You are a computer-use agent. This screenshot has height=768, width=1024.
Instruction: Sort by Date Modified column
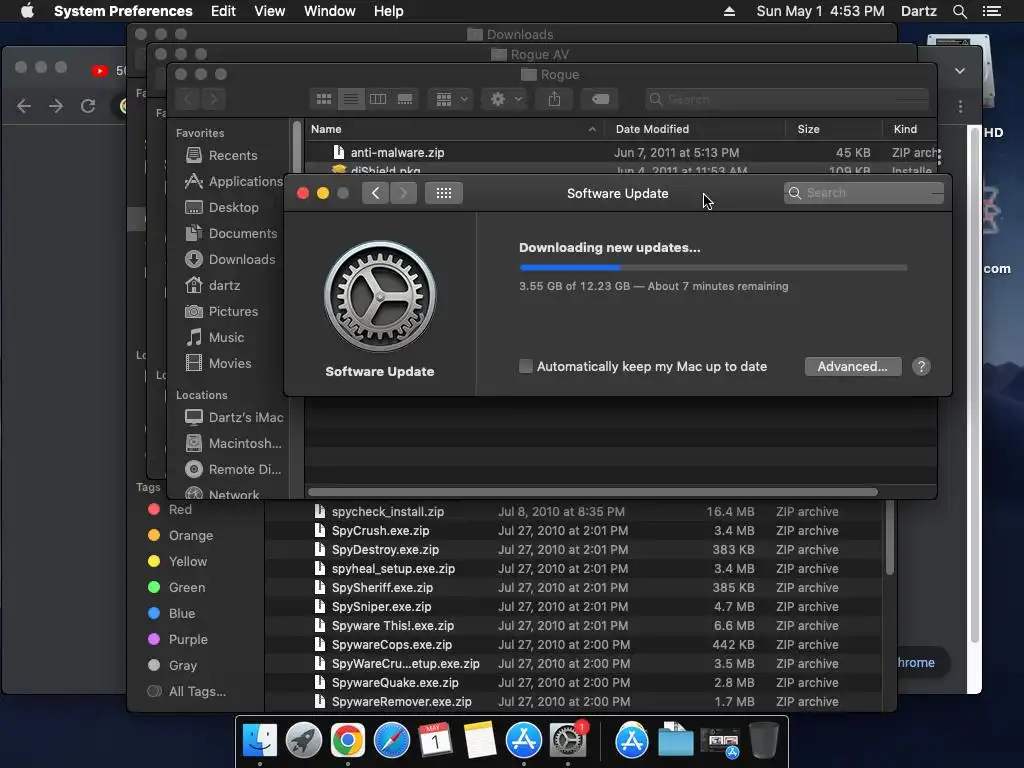(x=694, y=129)
